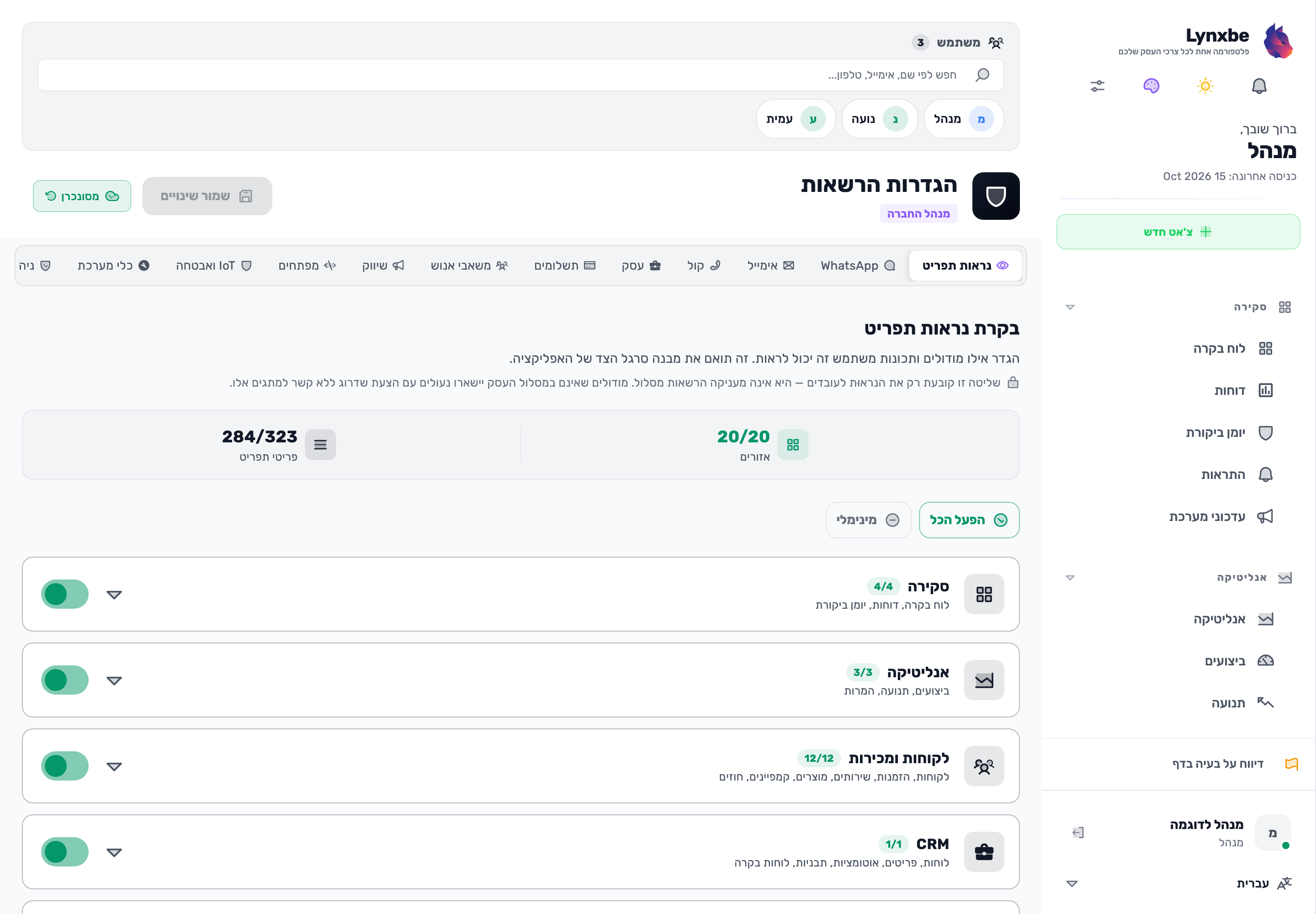1316x914 pixels.
Task: Expand the לקוחות ומכירות section chevron
Action: [115, 766]
